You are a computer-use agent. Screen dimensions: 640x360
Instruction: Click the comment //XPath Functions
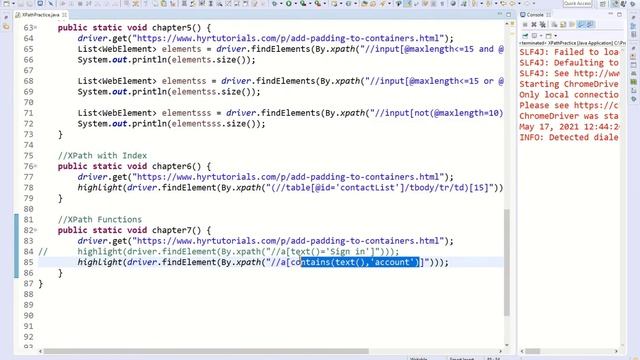tap(100, 220)
